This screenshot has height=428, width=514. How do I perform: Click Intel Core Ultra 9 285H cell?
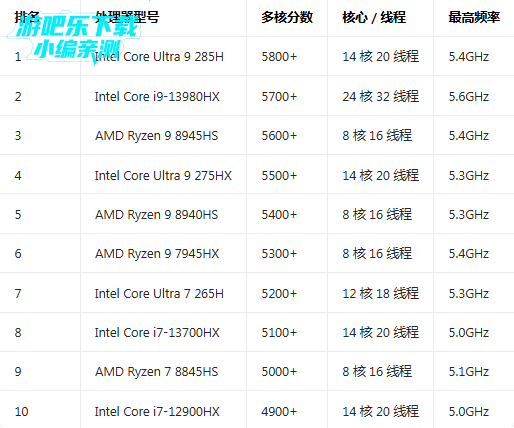pyautogui.click(x=159, y=57)
